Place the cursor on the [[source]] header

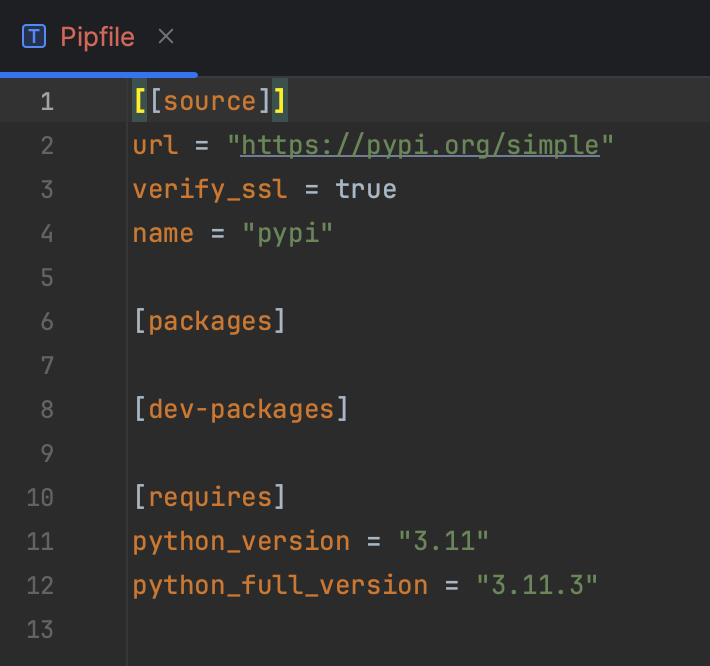point(210,102)
